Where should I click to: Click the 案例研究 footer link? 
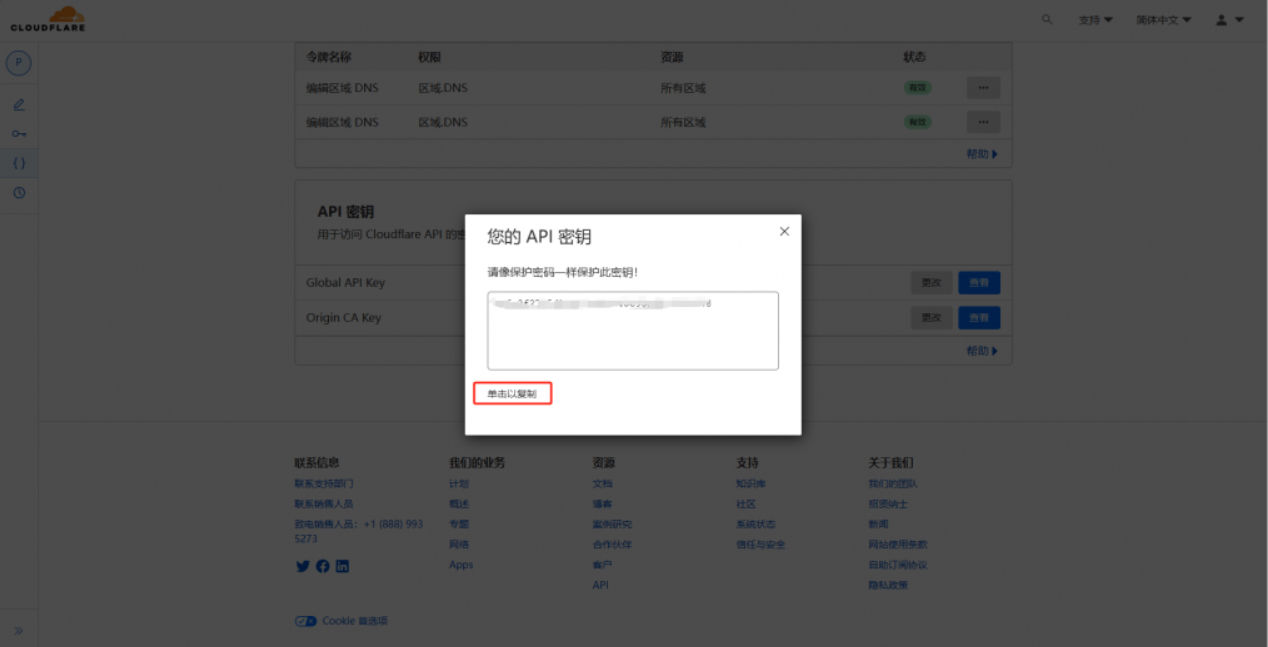(x=612, y=524)
